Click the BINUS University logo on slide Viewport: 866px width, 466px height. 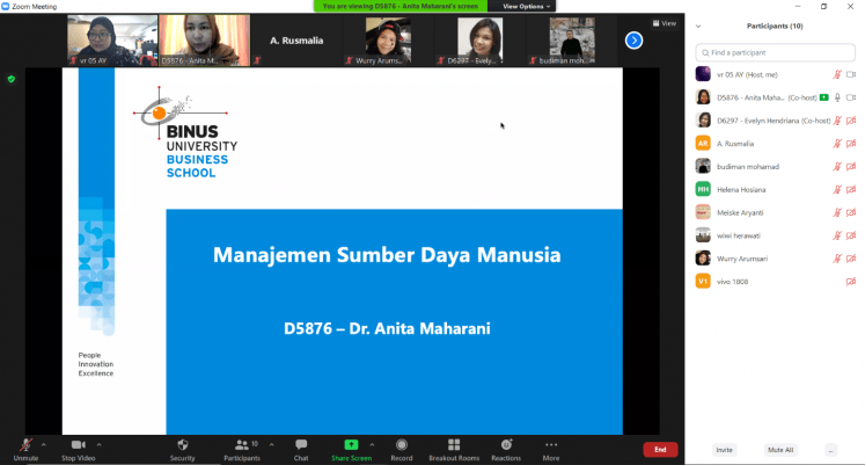pyautogui.click(x=186, y=132)
